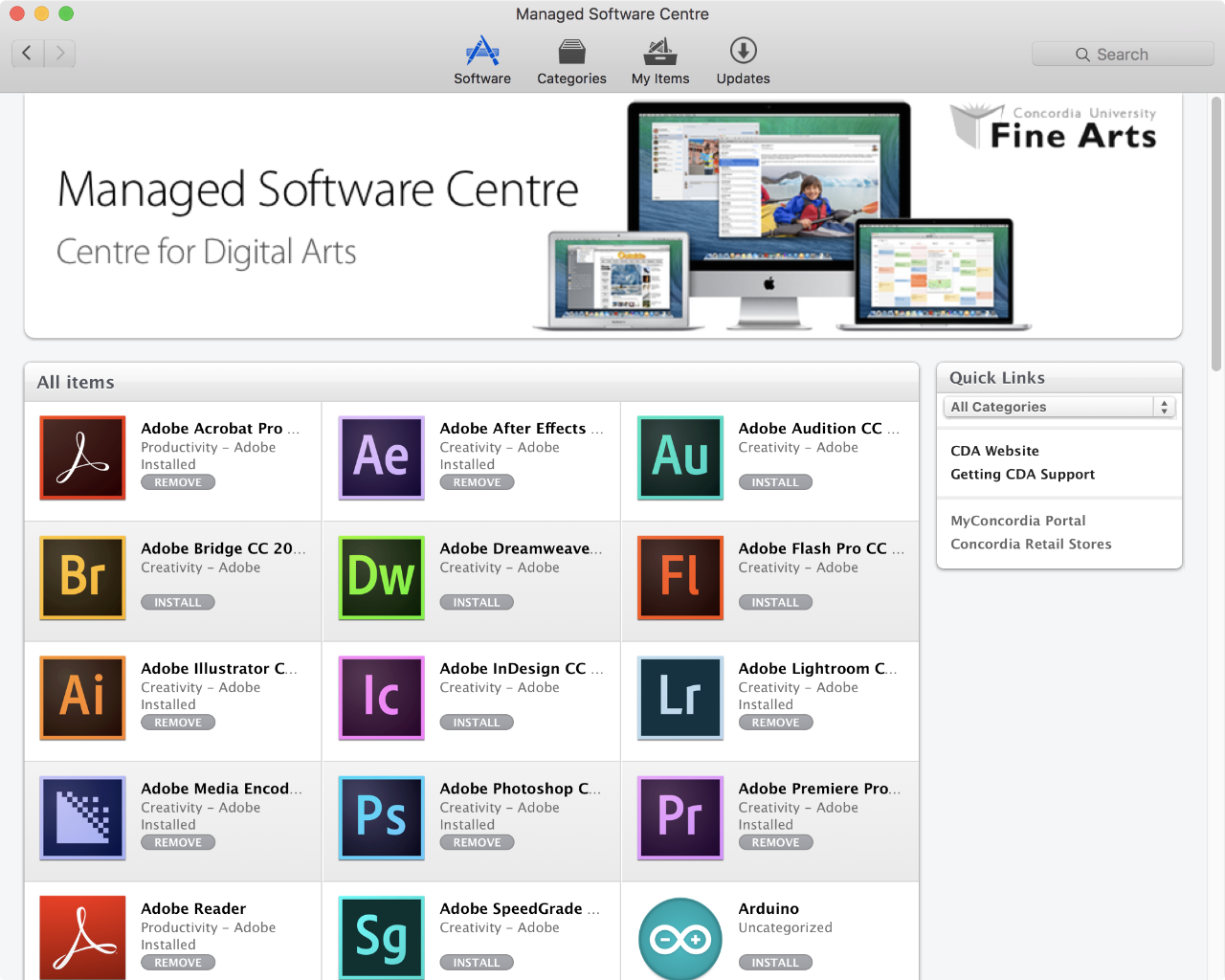Screen dimensions: 1225x980
Task: Open the Updates tab
Action: pyautogui.click(x=744, y=61)
